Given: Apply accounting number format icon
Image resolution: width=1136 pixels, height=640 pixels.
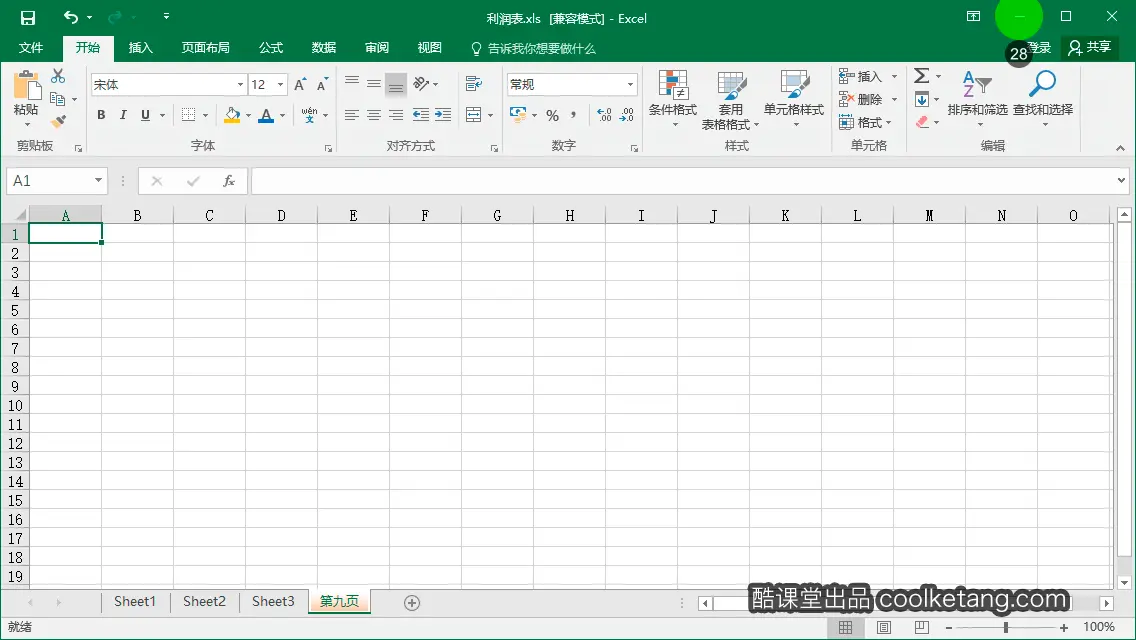Looking at the screenshot, I should click(518, 115).
